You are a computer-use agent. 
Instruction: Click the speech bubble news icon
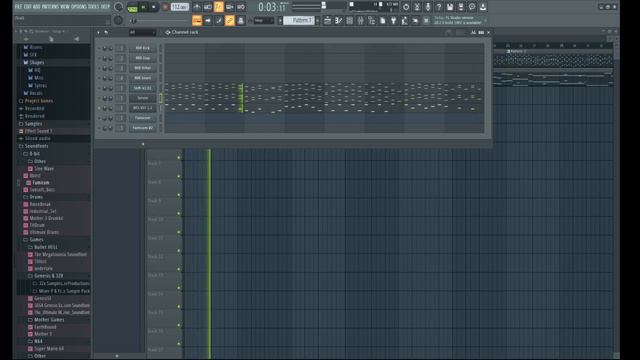tap(472, 7)
